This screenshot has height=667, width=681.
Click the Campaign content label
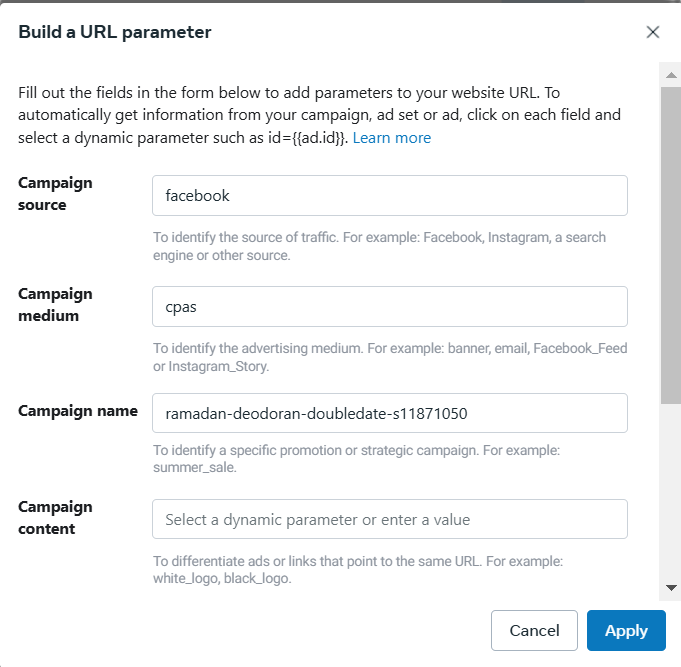click(55, 518)
